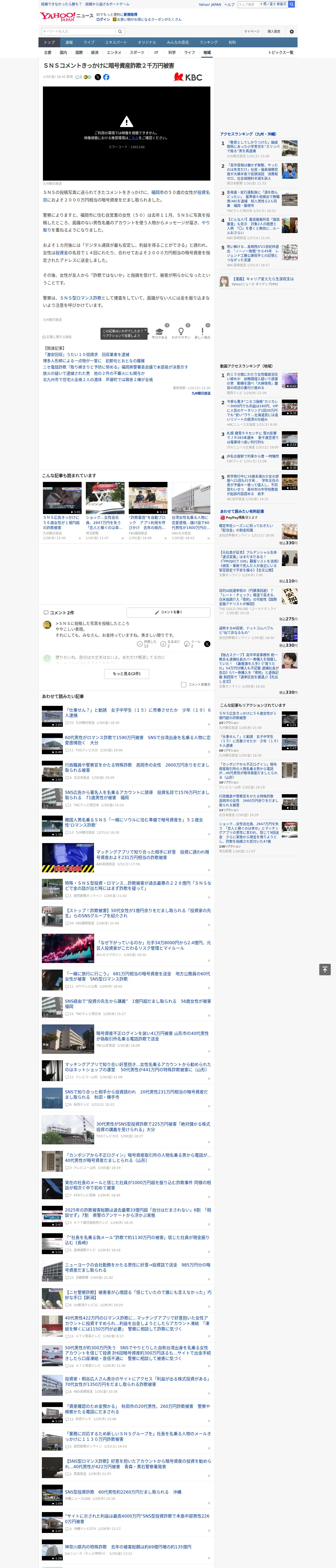This screenshot has width=336, height=1568.
Task: Click the blue search button in top bar
Action: [292, 4]
